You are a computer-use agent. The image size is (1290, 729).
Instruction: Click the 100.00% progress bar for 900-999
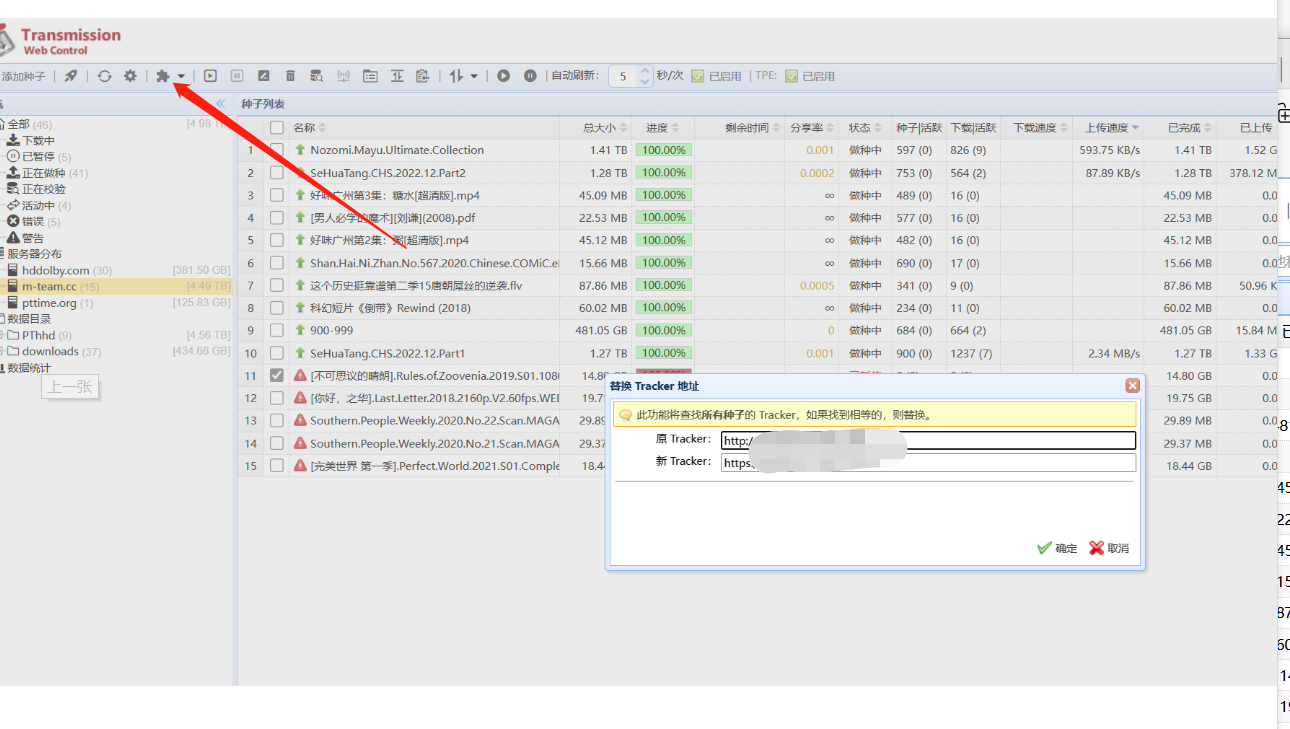click(x=664, y=330)
